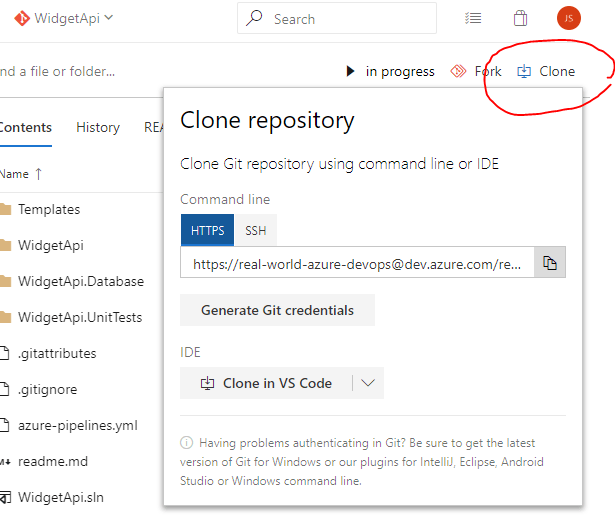Toggle the Clone button in toolbar
Screen dimensions: 615x517
click(546, 71)
